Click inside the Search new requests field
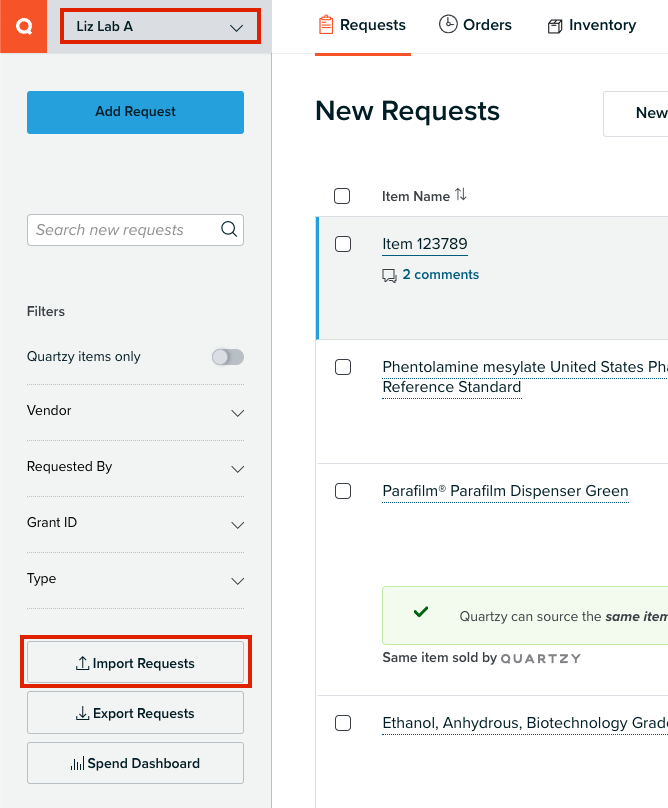The height and width of the screenshot is (808, 668). point(120,230)
